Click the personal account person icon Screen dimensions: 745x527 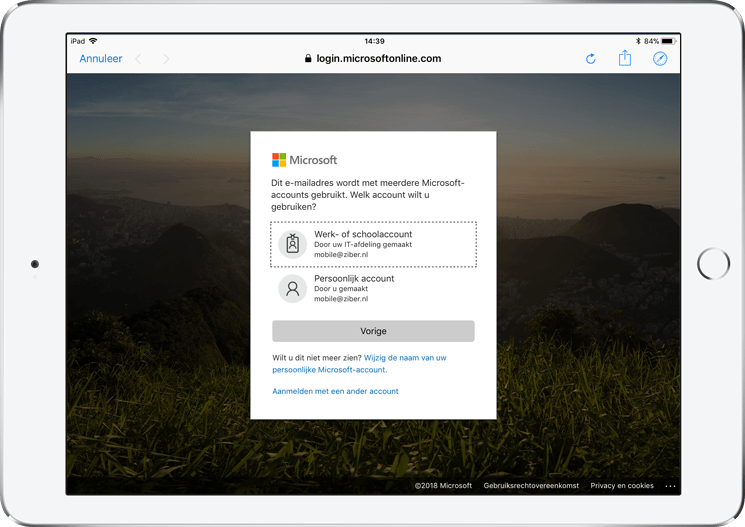293,288
